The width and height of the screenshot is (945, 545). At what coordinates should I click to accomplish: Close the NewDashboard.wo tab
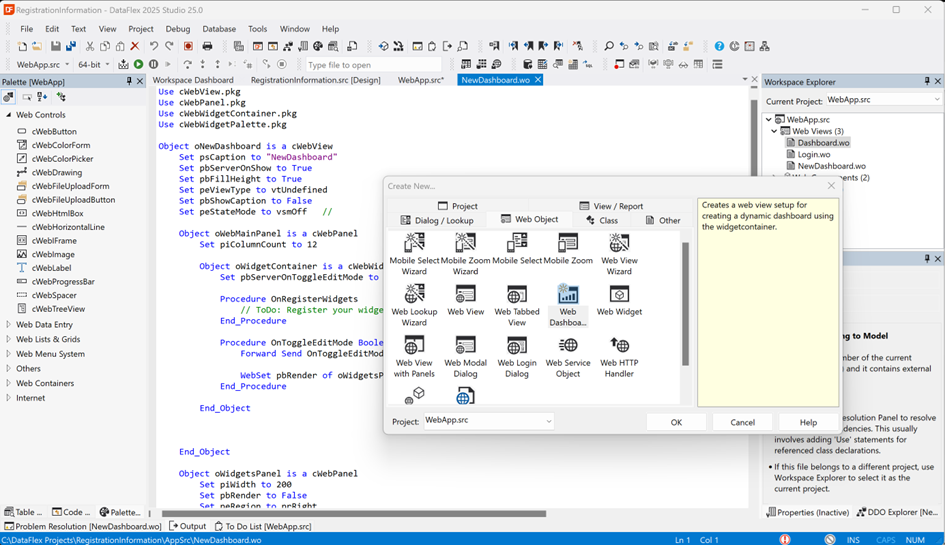538,80
